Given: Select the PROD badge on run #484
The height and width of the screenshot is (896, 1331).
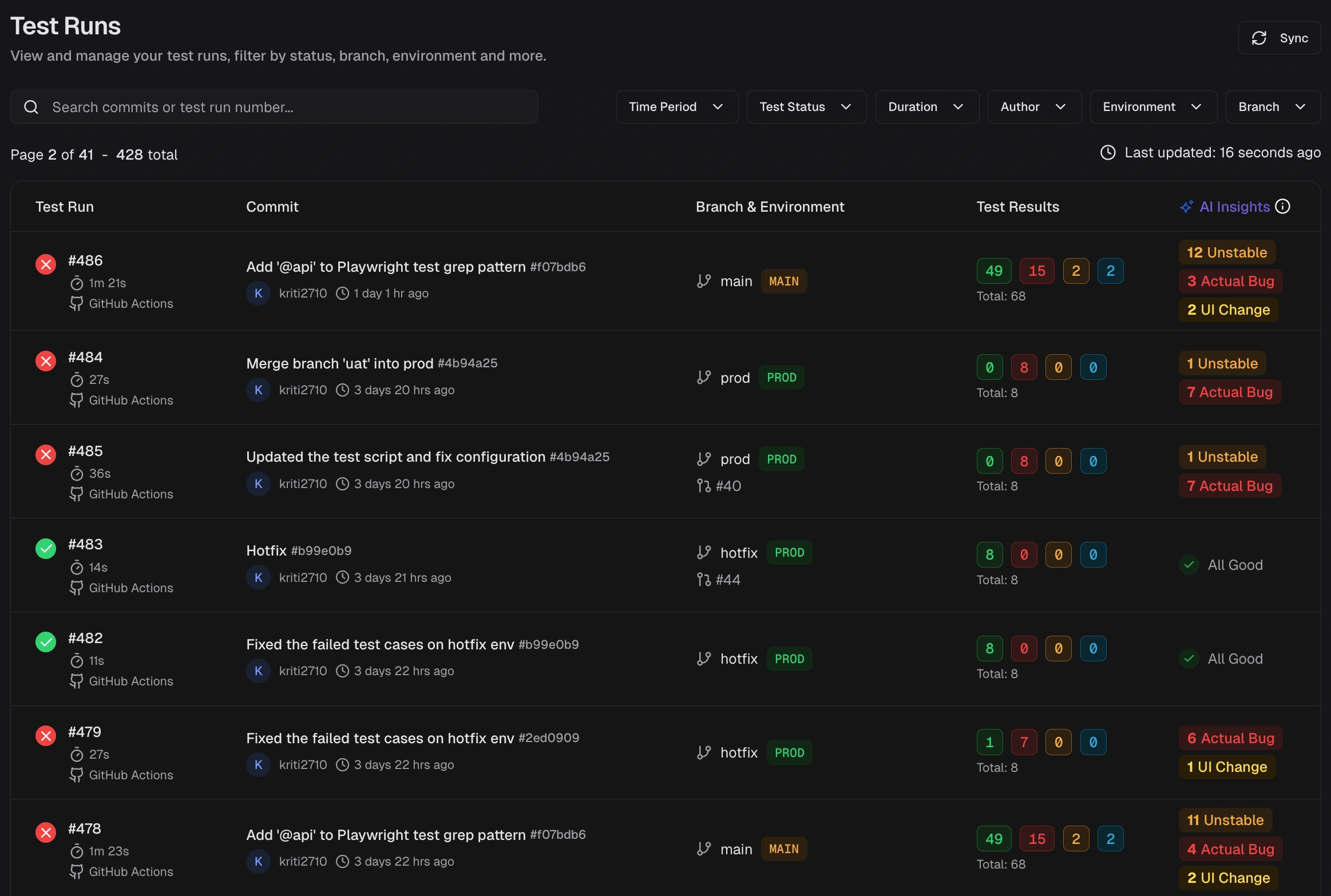Looking at the screenshot, I should point(782,377).
